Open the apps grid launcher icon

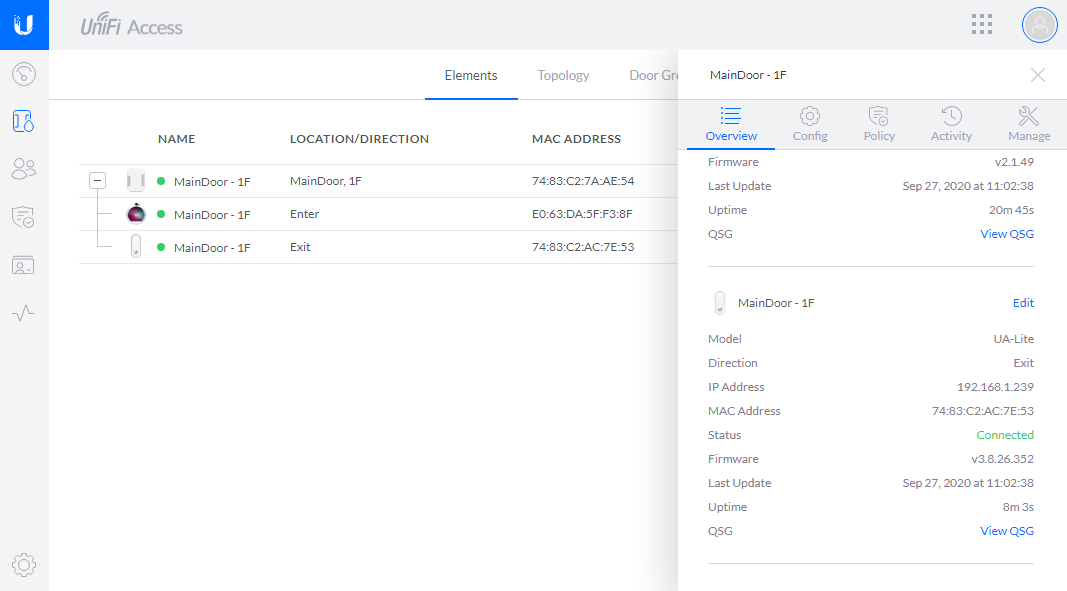(981, 25)
